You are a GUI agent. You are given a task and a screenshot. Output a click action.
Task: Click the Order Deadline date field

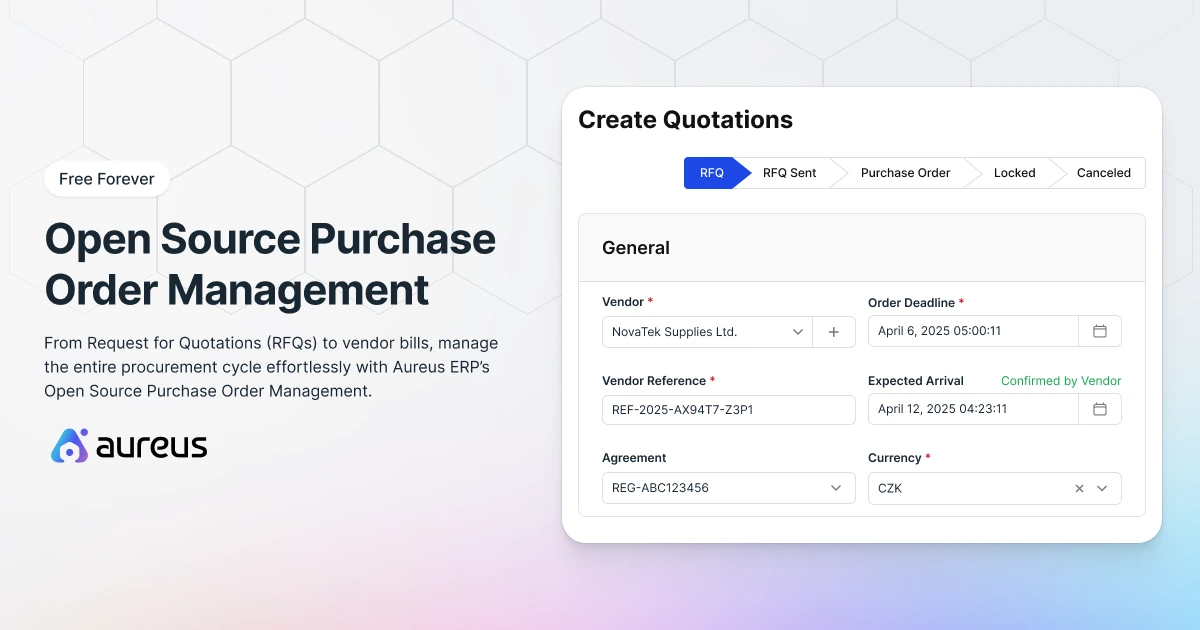pos(972,331)
